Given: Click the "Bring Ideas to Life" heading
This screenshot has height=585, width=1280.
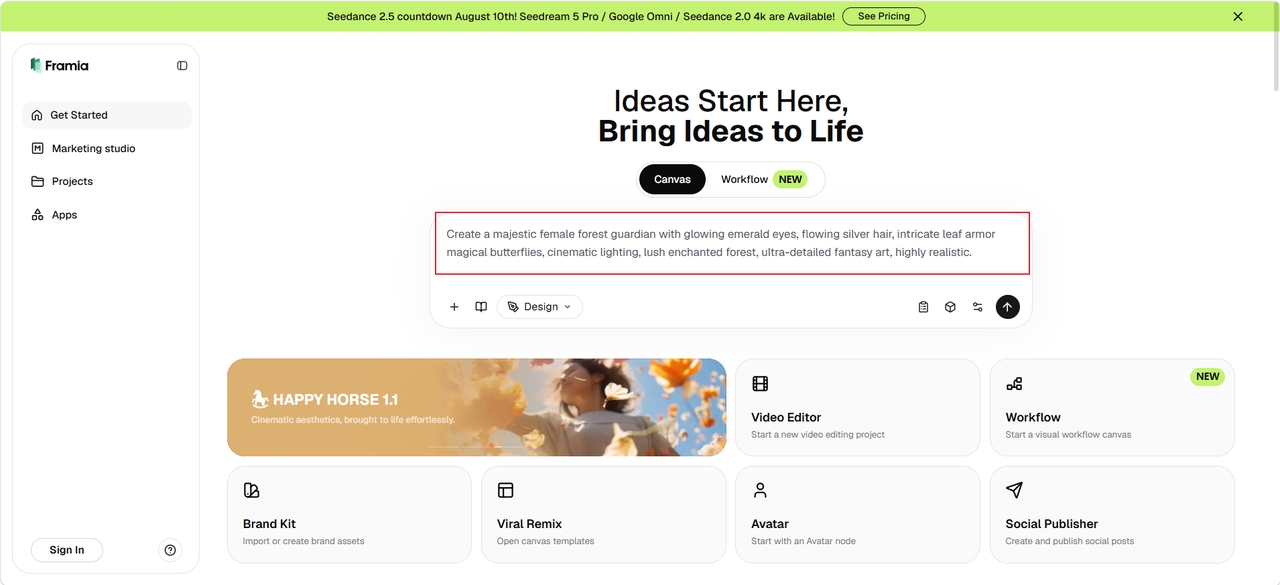Looking at the screenshot, I should point(730,131).
